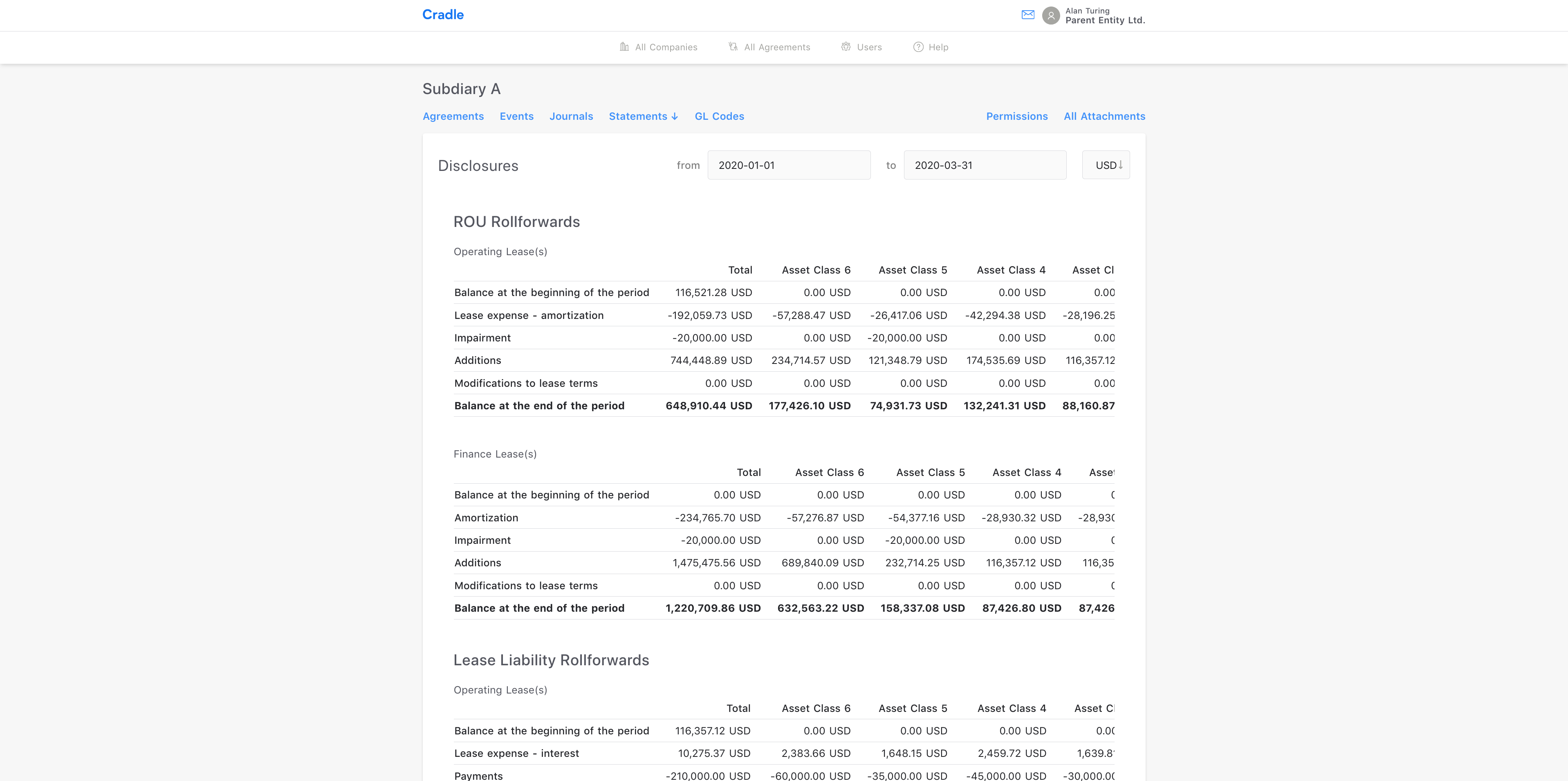Open the GL Codes tab

click(x=720, y=116)
